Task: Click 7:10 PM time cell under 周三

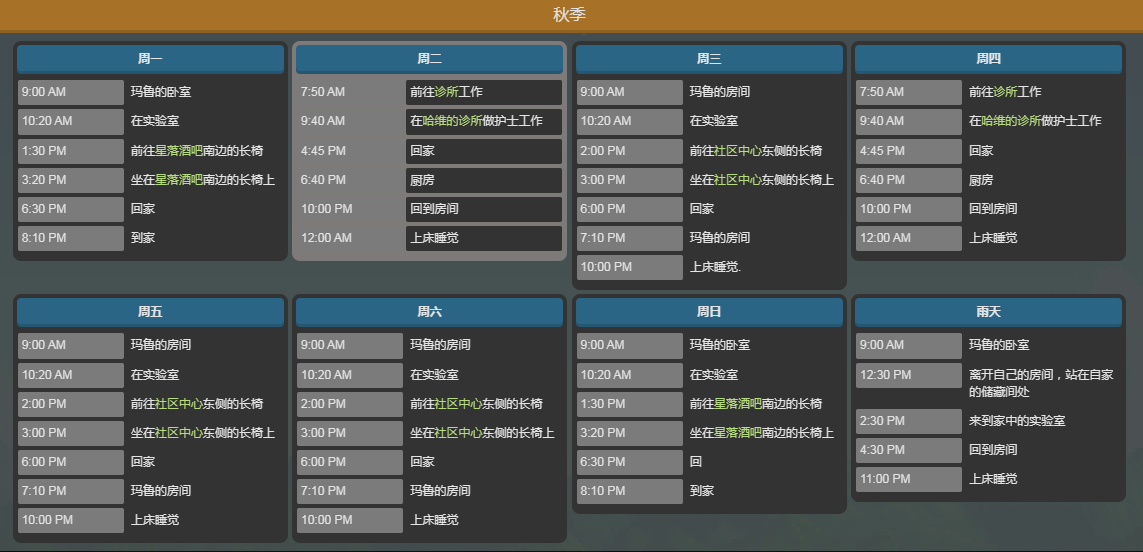Action: pyautogui.click(x=630, y=238)
